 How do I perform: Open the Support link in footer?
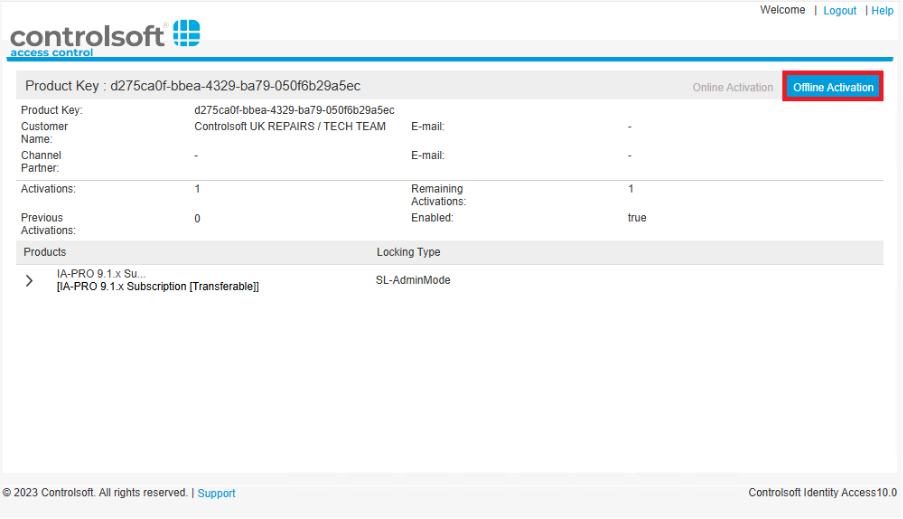(217, 493)
